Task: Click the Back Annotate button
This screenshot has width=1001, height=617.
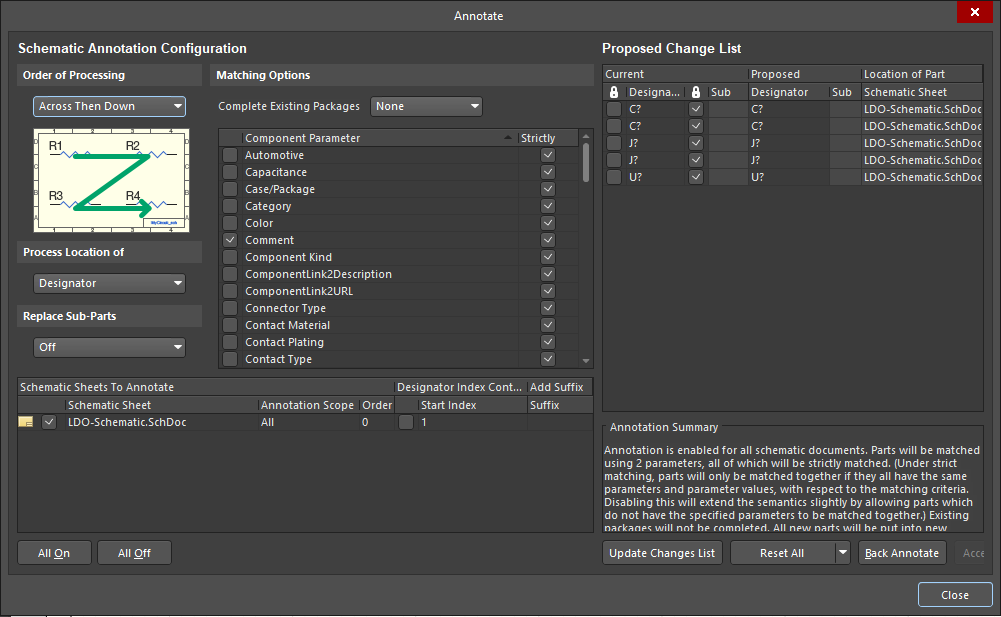Action: point(902,552)
